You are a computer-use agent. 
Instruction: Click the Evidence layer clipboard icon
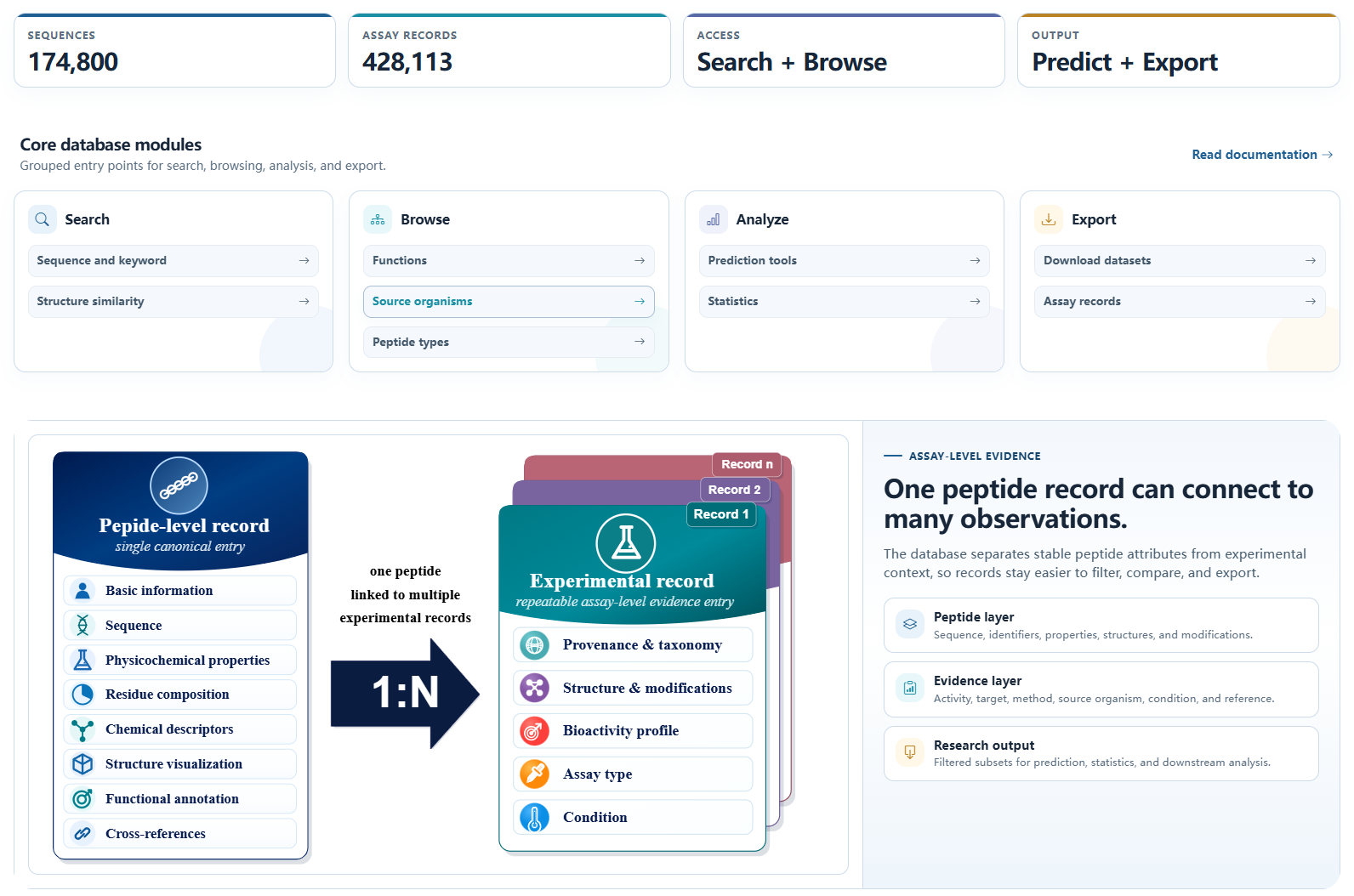910,688
